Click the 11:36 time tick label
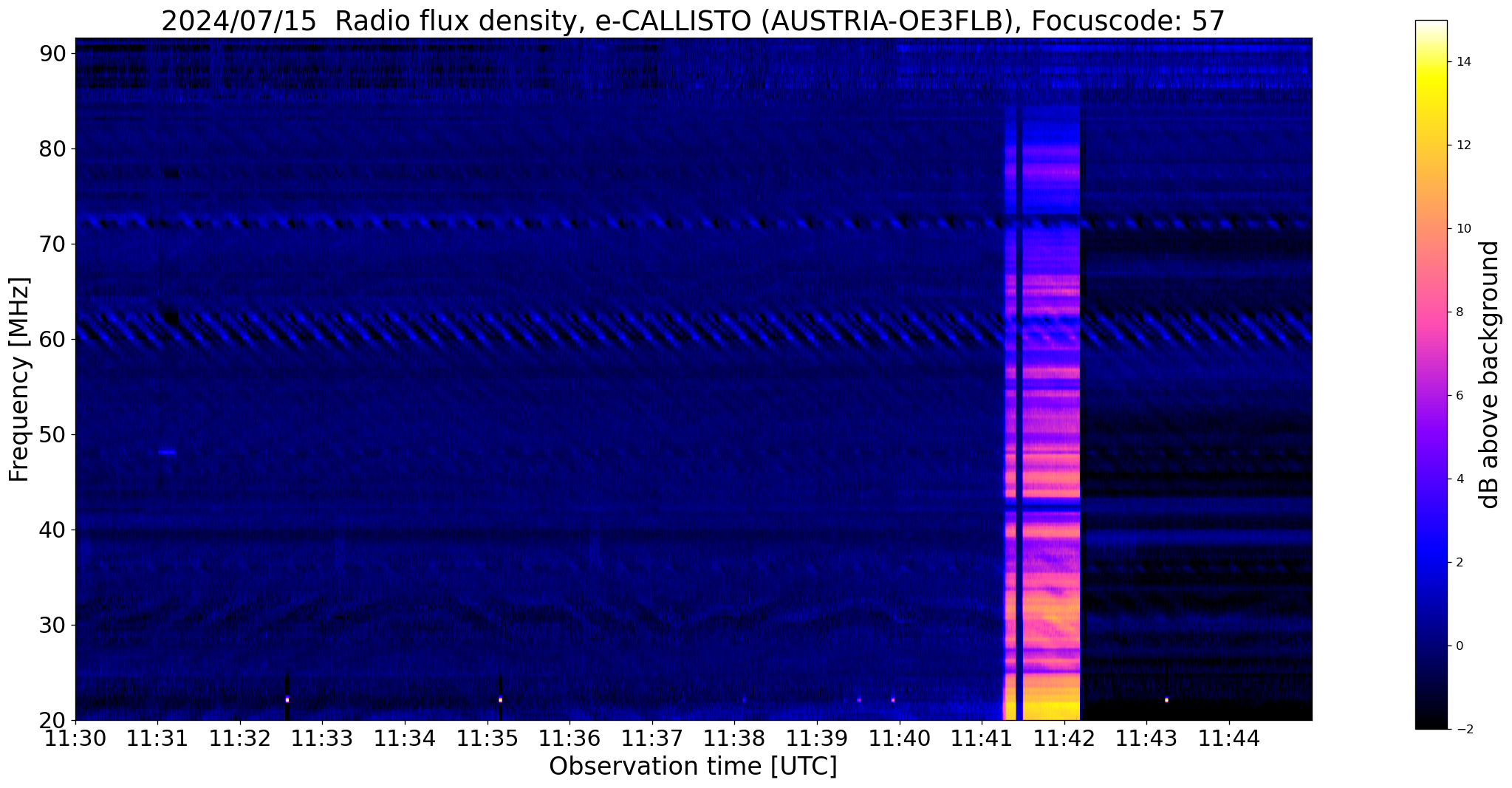1512x788 pixels. pyautogui.click(x=569, y=739)
